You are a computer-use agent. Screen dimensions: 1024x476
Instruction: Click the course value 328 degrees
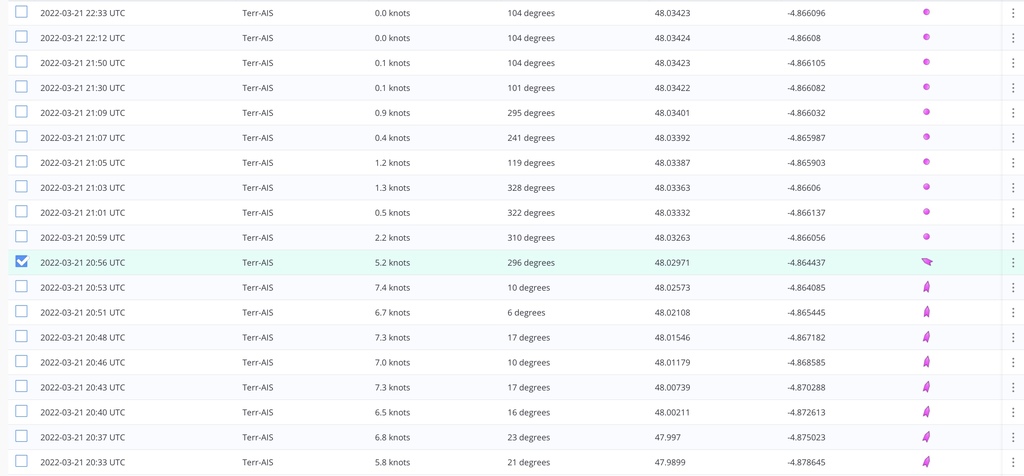pos(531,187)
